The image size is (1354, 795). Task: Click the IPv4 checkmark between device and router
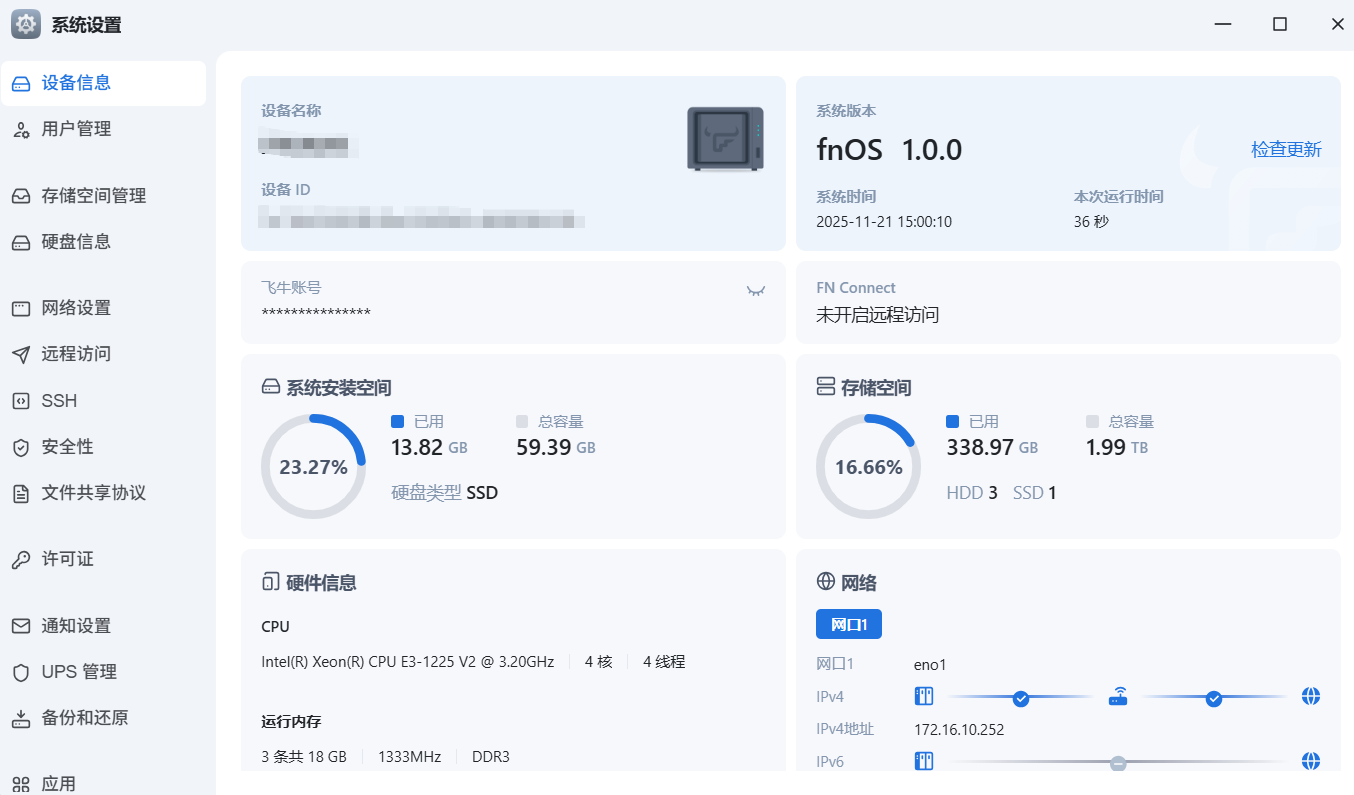point(1021,698)
